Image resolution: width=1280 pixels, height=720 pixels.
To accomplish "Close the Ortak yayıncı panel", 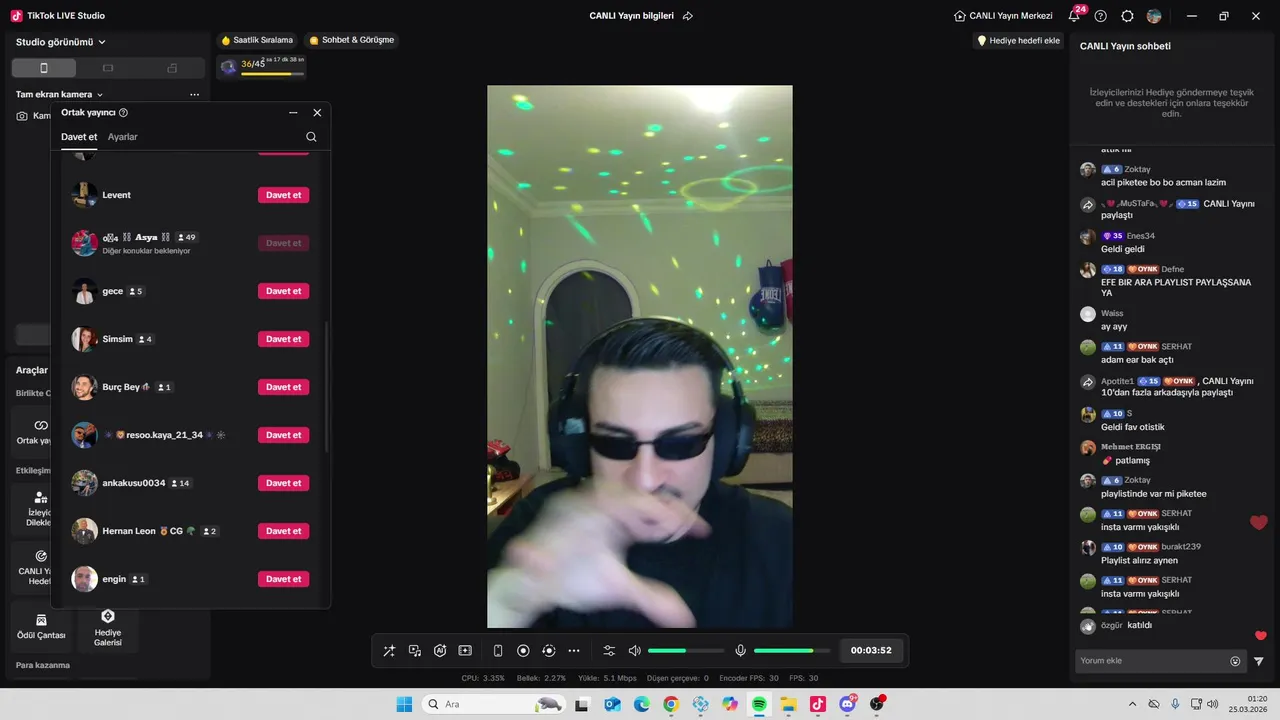I will point(317,113).
